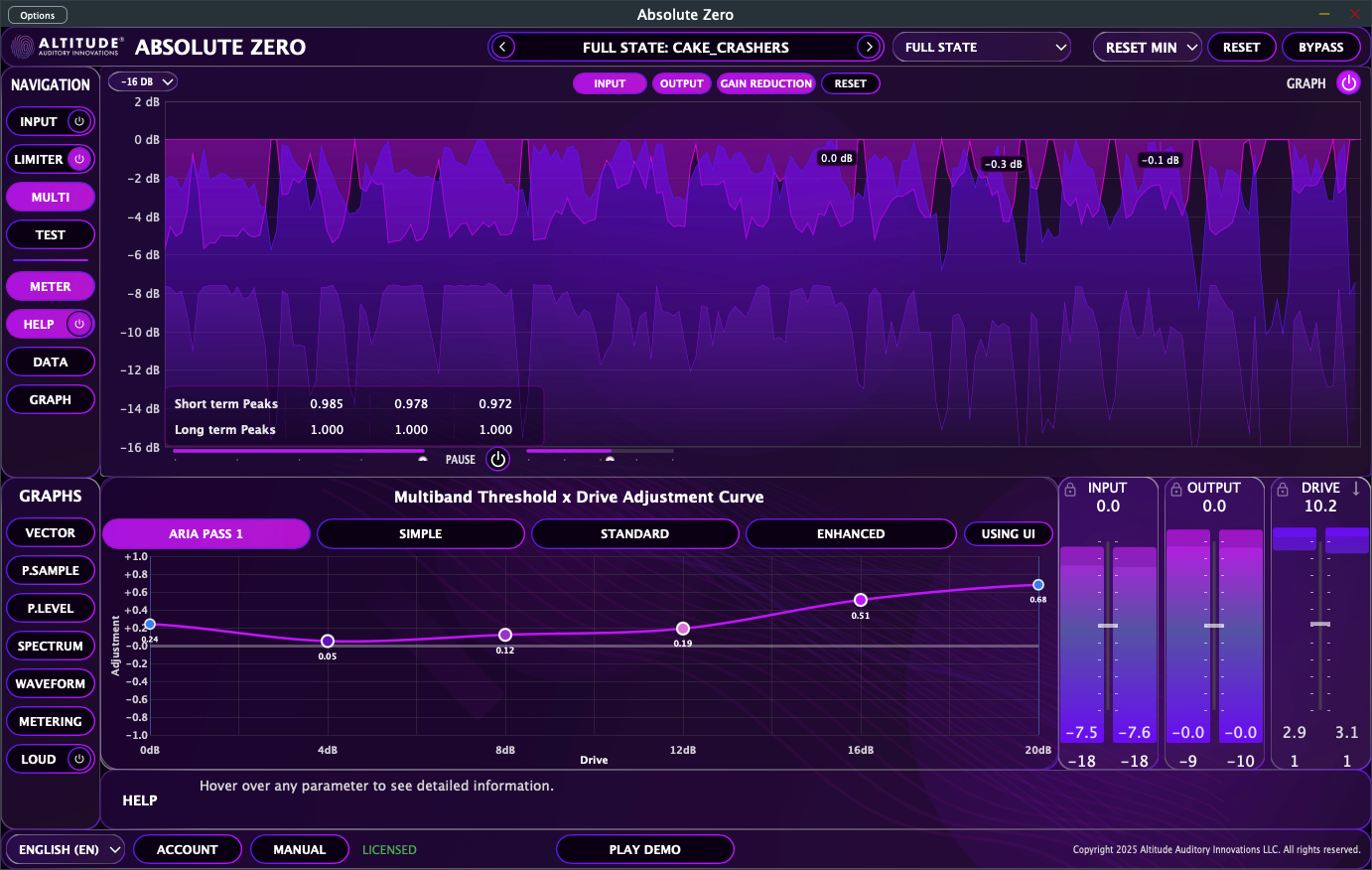Open the Options menu
The image size is (1372, 870).
37,15
